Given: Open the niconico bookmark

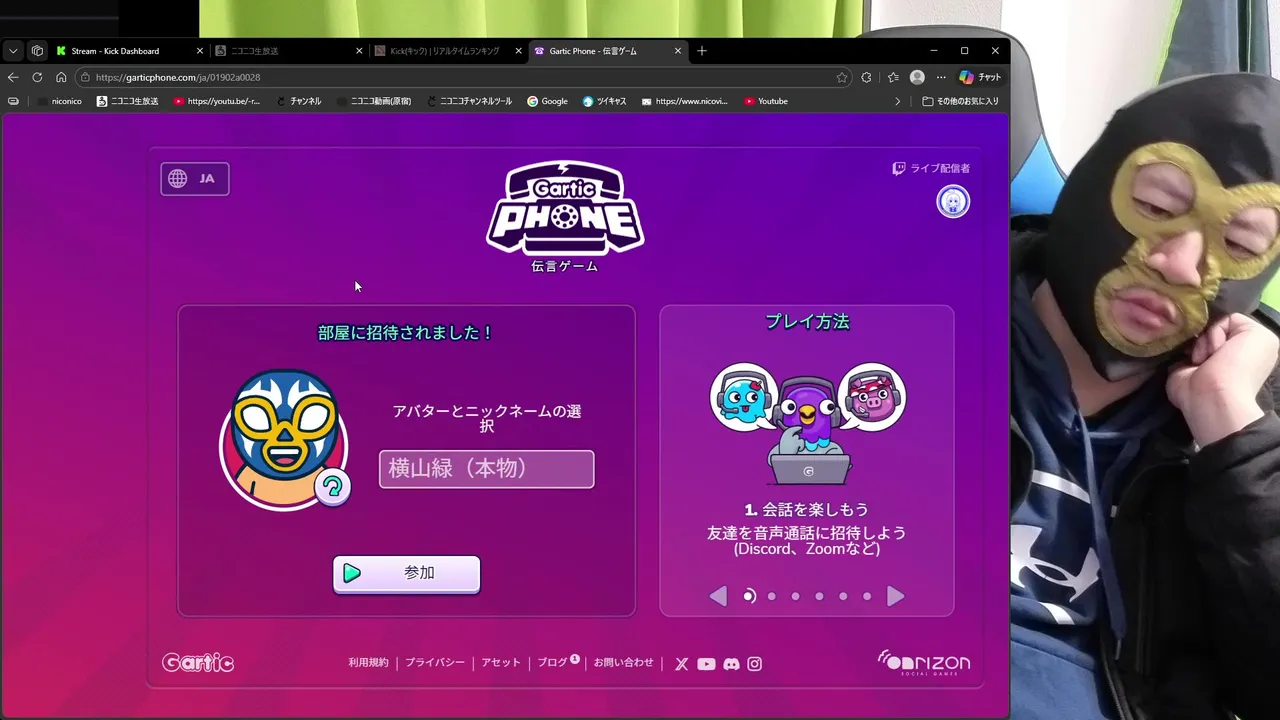Looking at the screenshot, I should click(x=60, y=101).
